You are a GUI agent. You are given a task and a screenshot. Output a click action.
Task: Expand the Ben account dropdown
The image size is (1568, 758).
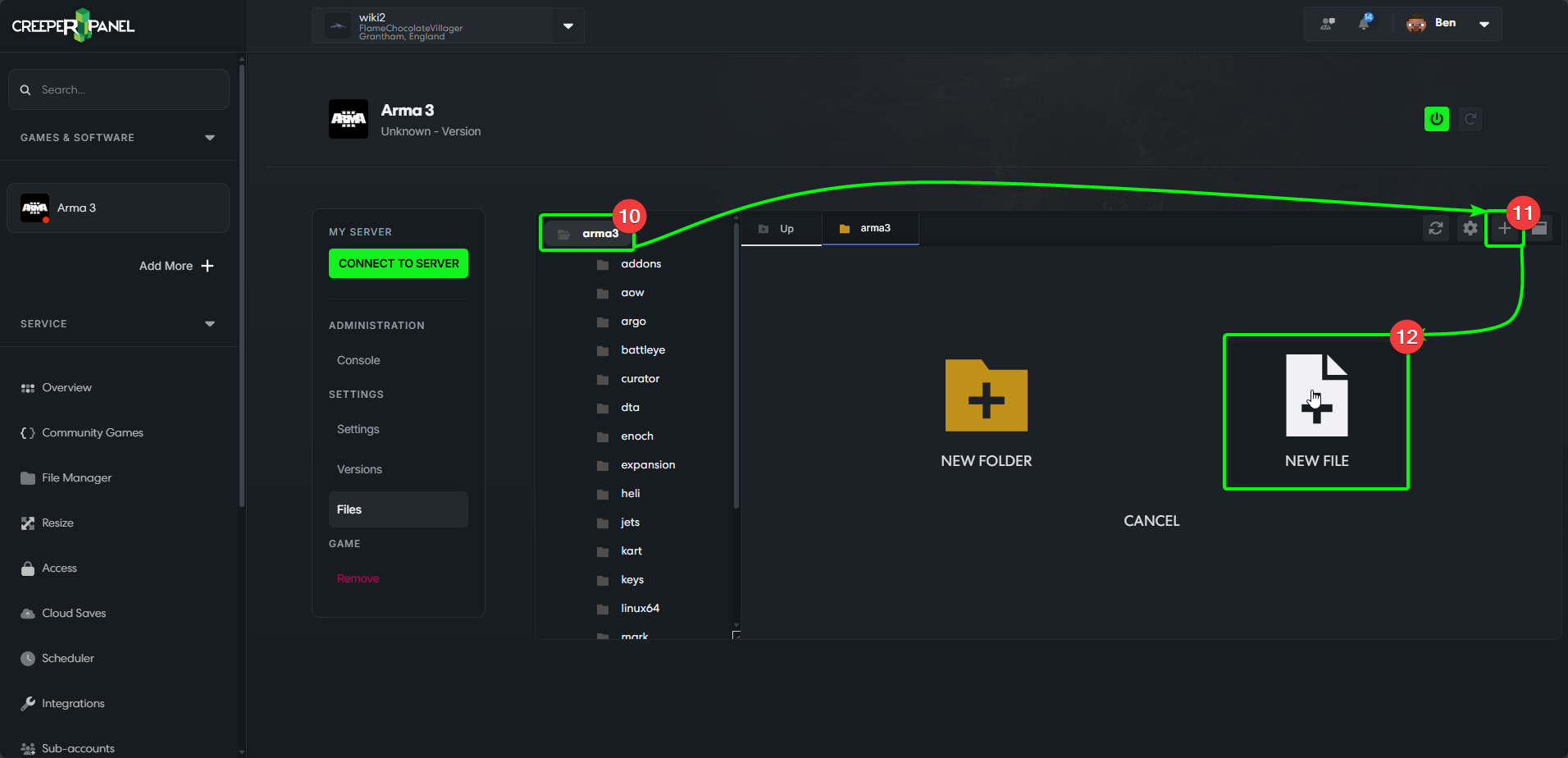point(1484,23)
